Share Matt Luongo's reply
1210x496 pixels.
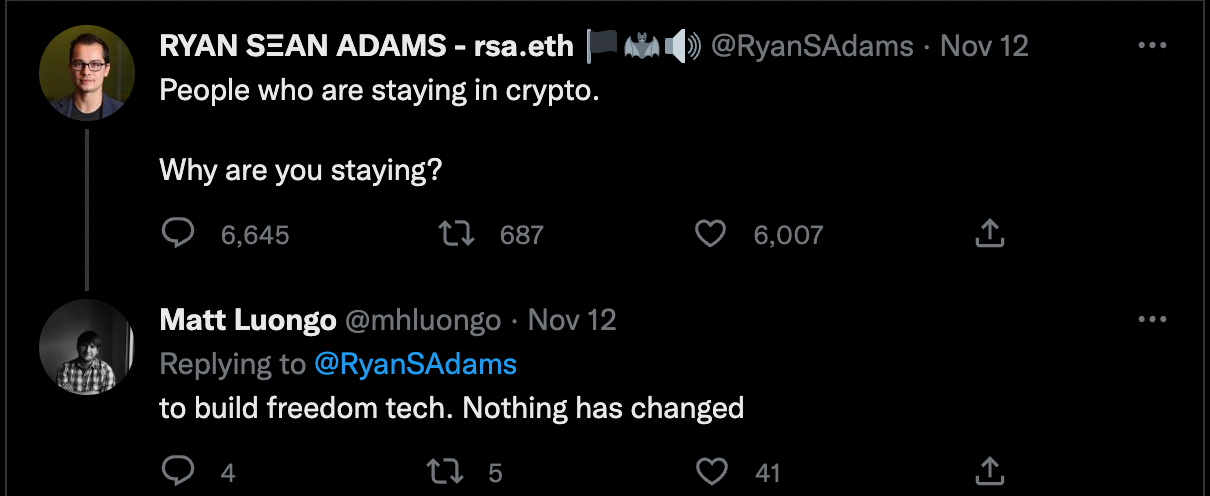988,470
